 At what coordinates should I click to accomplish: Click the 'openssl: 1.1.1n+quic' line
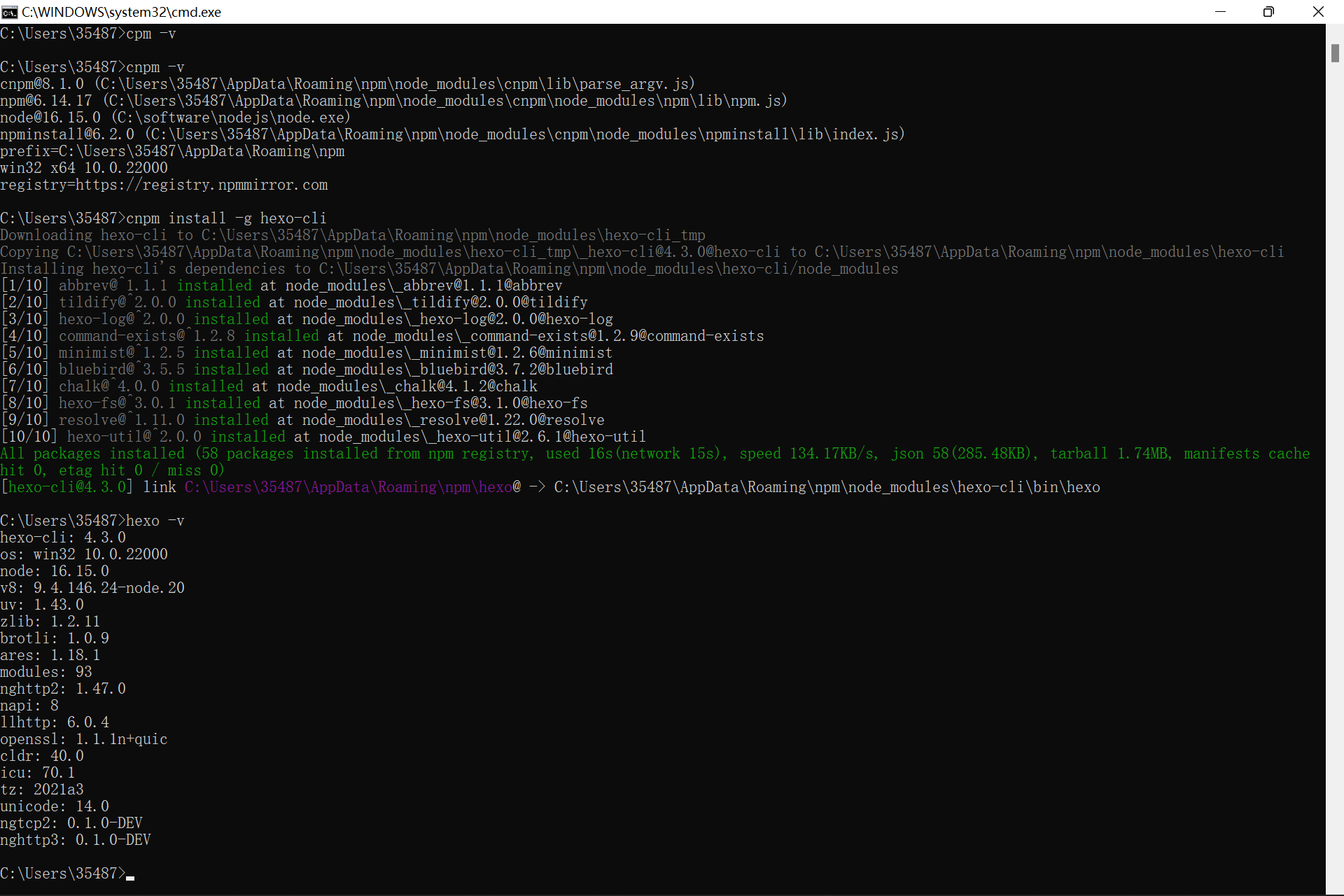(84, 739)
